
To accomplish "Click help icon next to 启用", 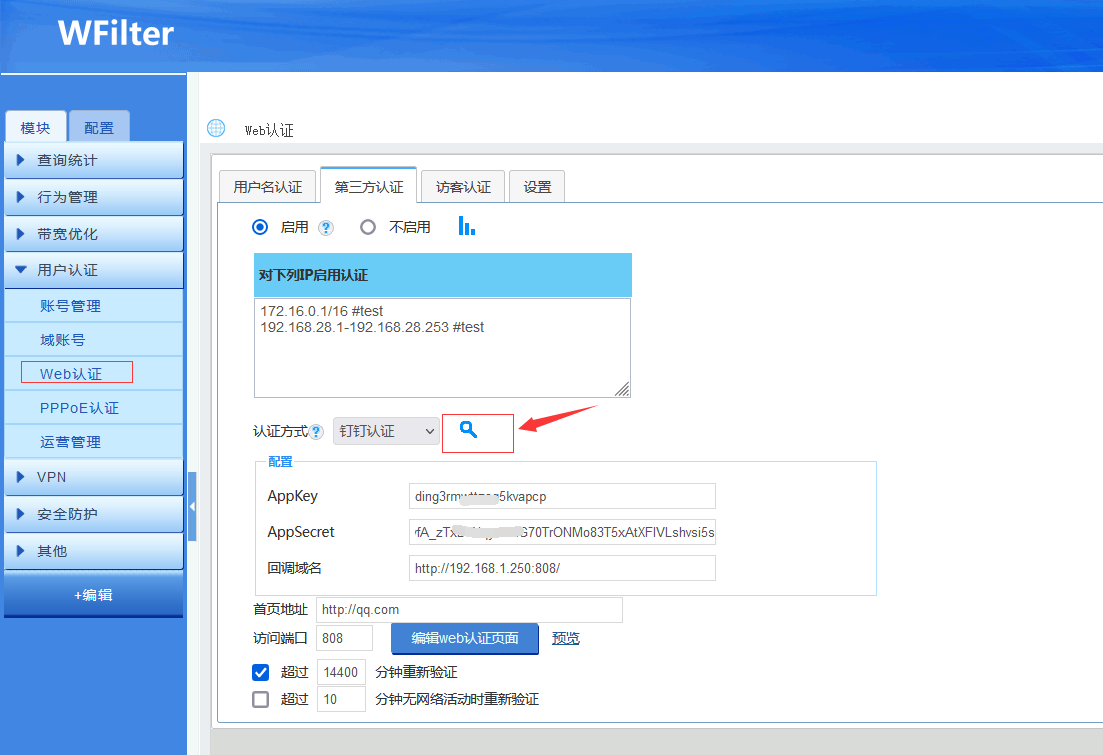I will 325,228.
